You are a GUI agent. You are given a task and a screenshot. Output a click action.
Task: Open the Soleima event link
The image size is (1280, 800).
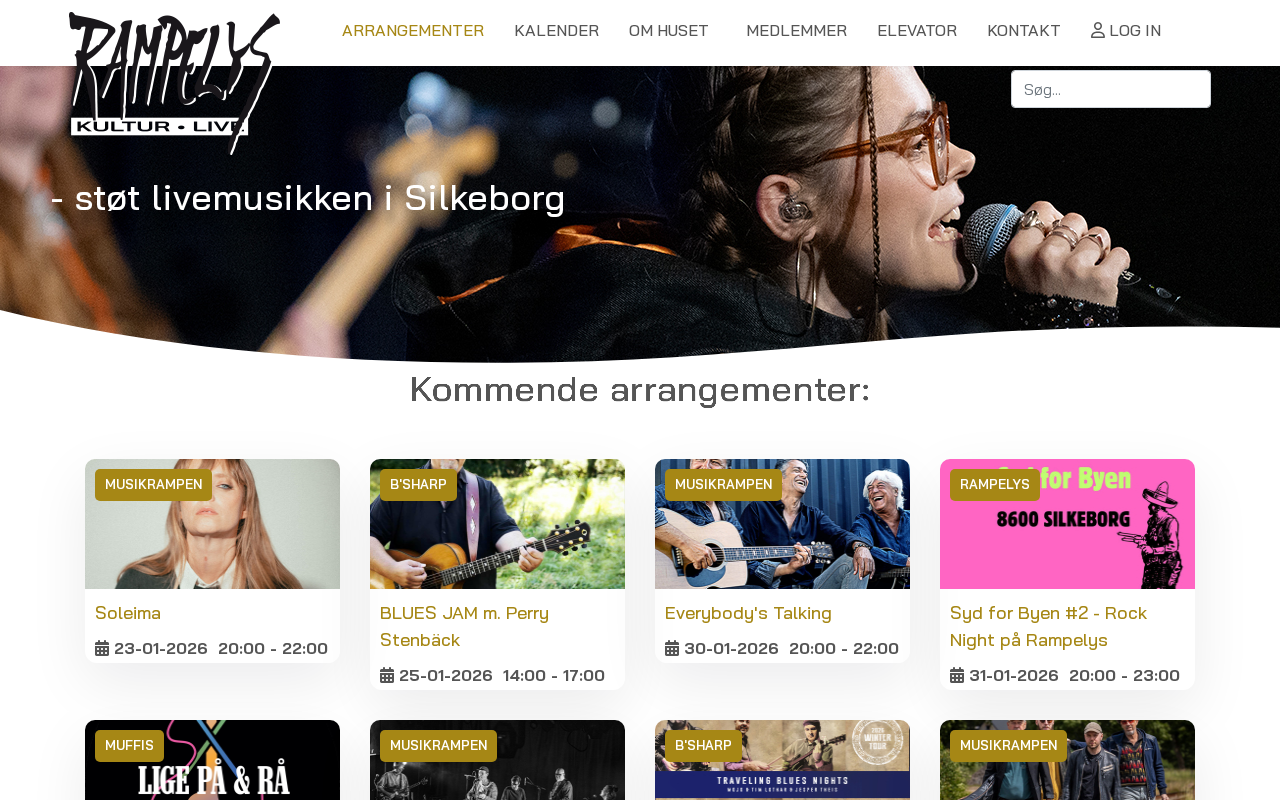point(128,613)
